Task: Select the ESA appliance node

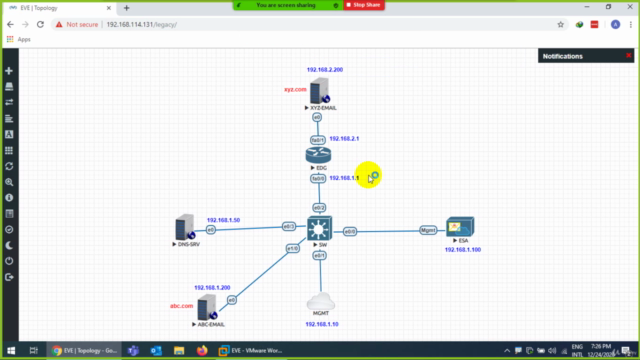Action: pos(460,227)
